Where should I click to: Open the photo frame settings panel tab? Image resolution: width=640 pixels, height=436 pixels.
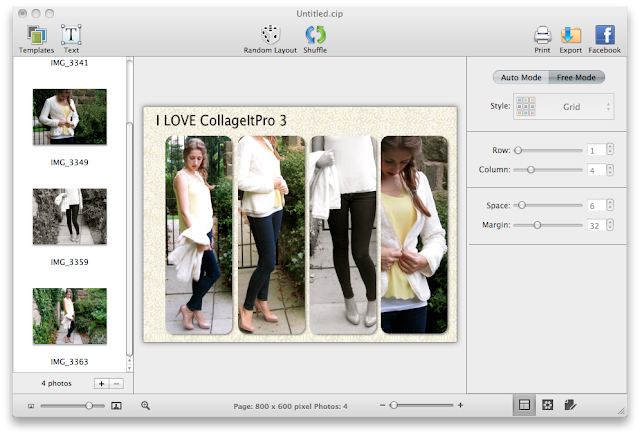point(547,405)
